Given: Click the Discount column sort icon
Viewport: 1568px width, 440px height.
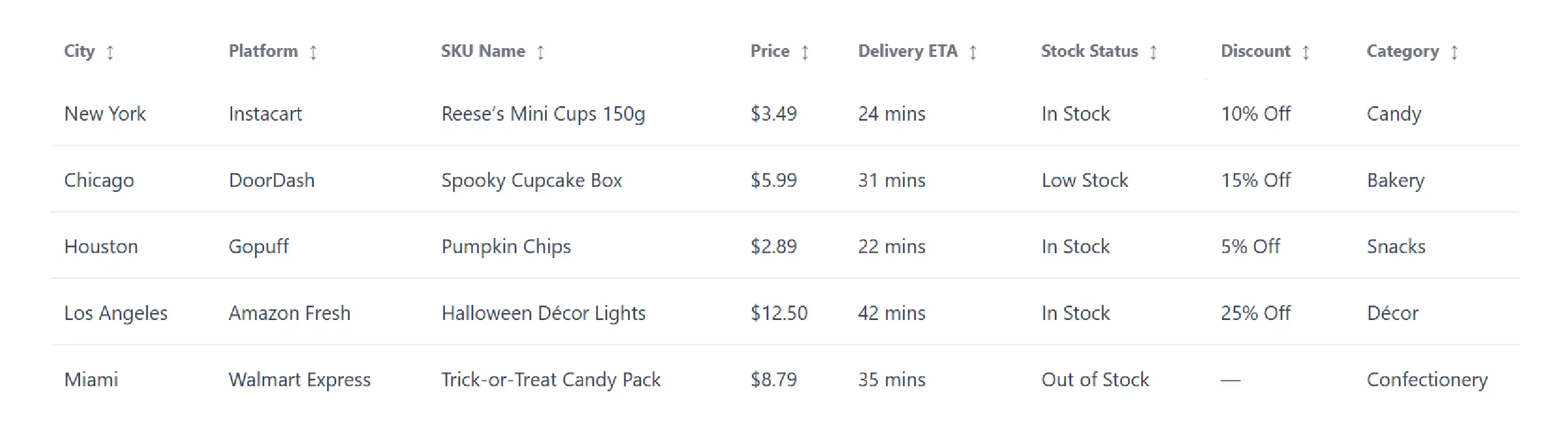Looking at the screenshot, I should pos(1306,52).
